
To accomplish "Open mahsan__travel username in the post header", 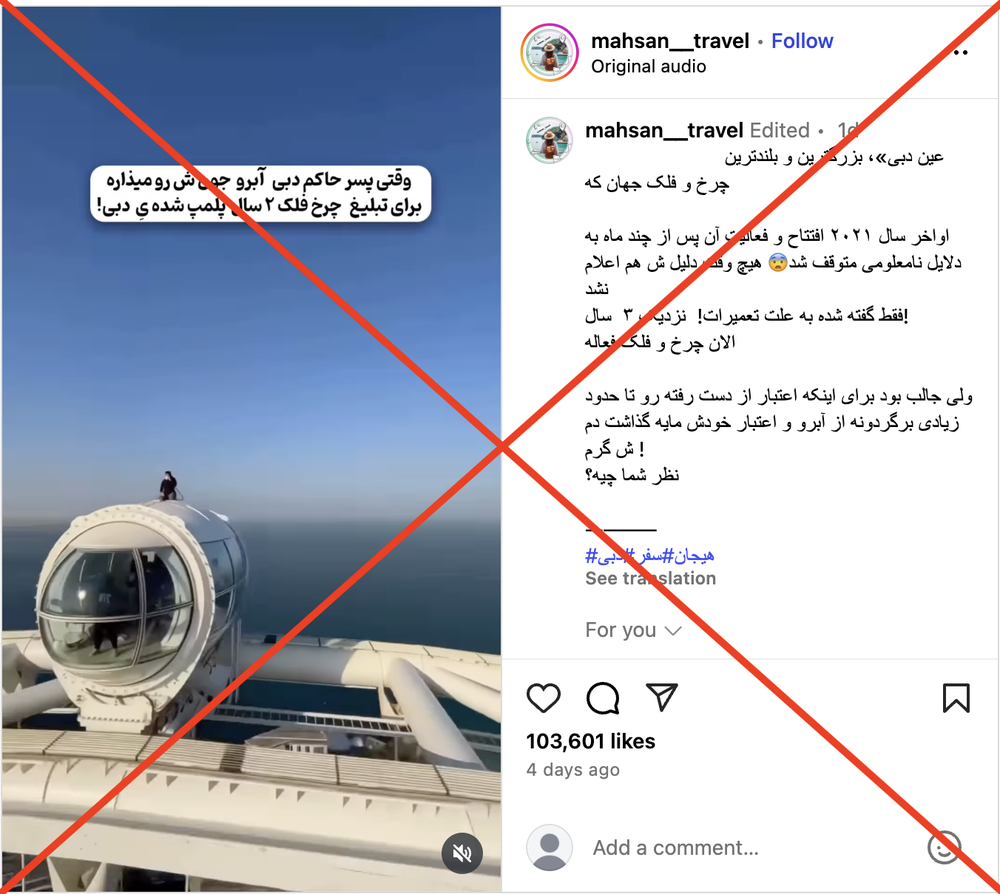I will click(x=670, y=41).
